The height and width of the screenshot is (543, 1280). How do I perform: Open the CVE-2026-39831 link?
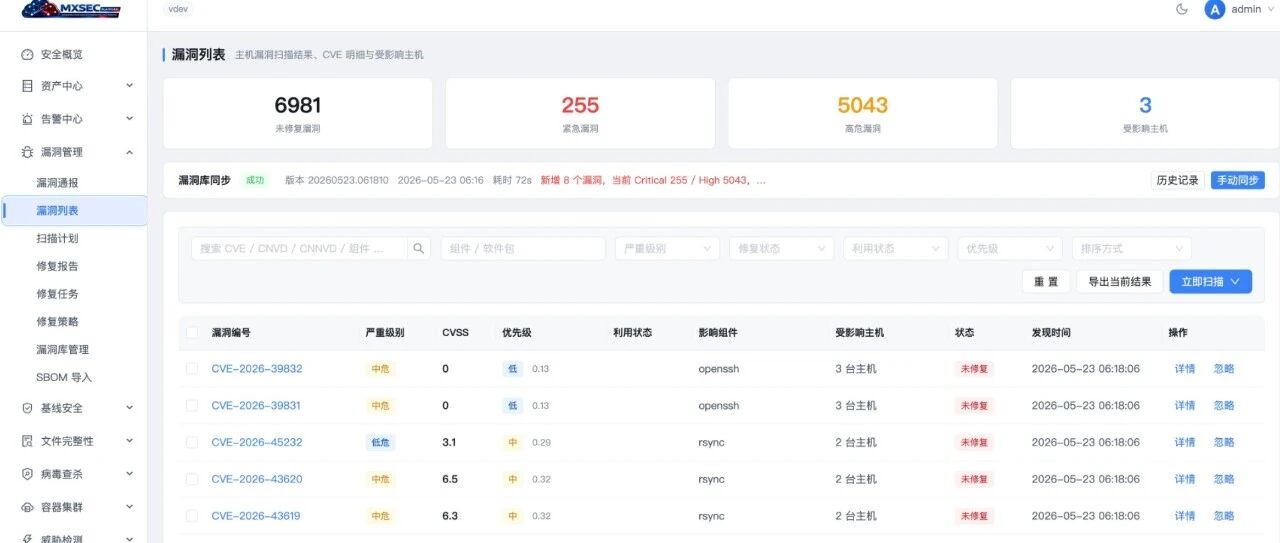click(256, 406)
